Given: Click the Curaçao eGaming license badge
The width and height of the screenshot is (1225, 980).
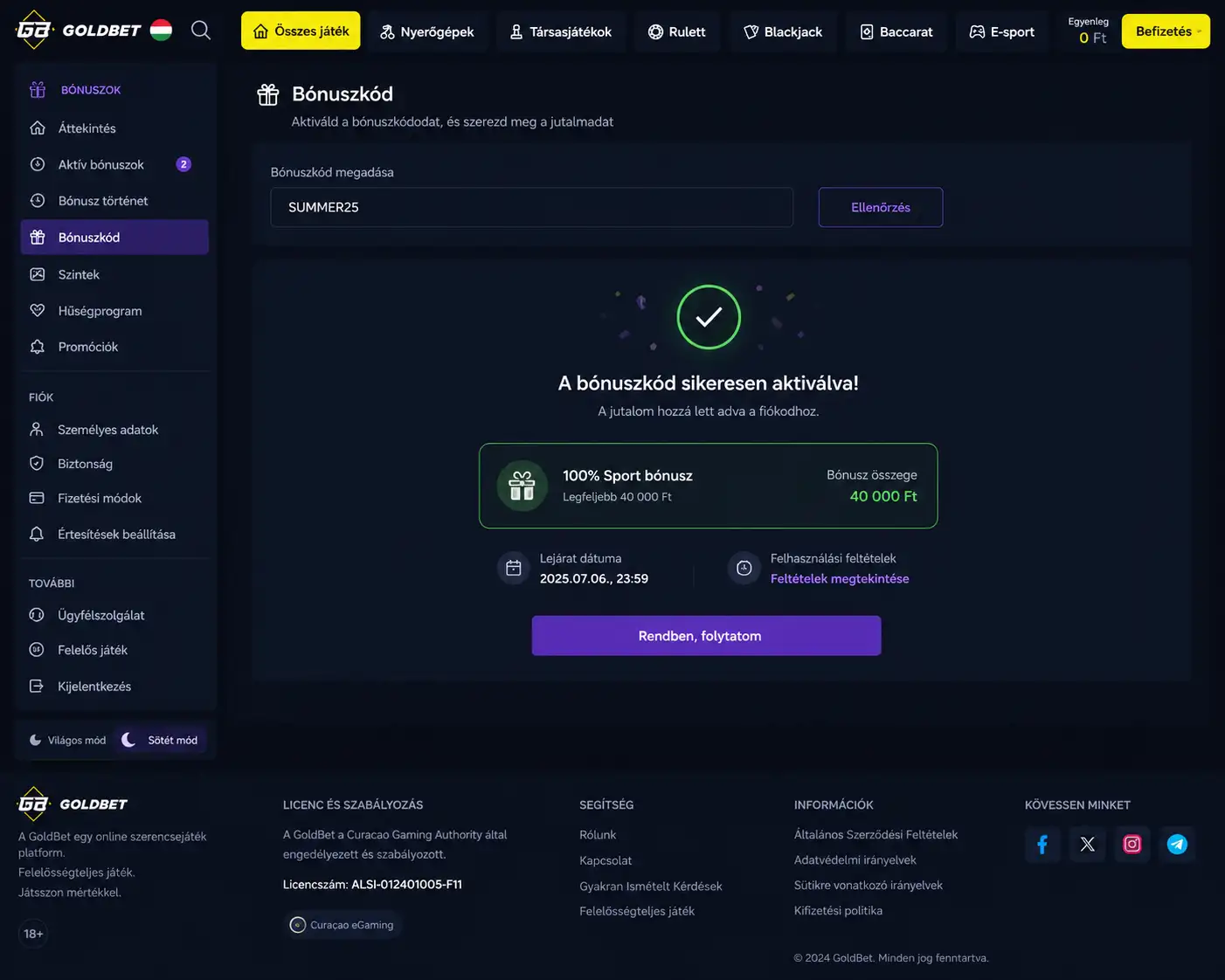Looking at the screenshot, I should (343, 924).
